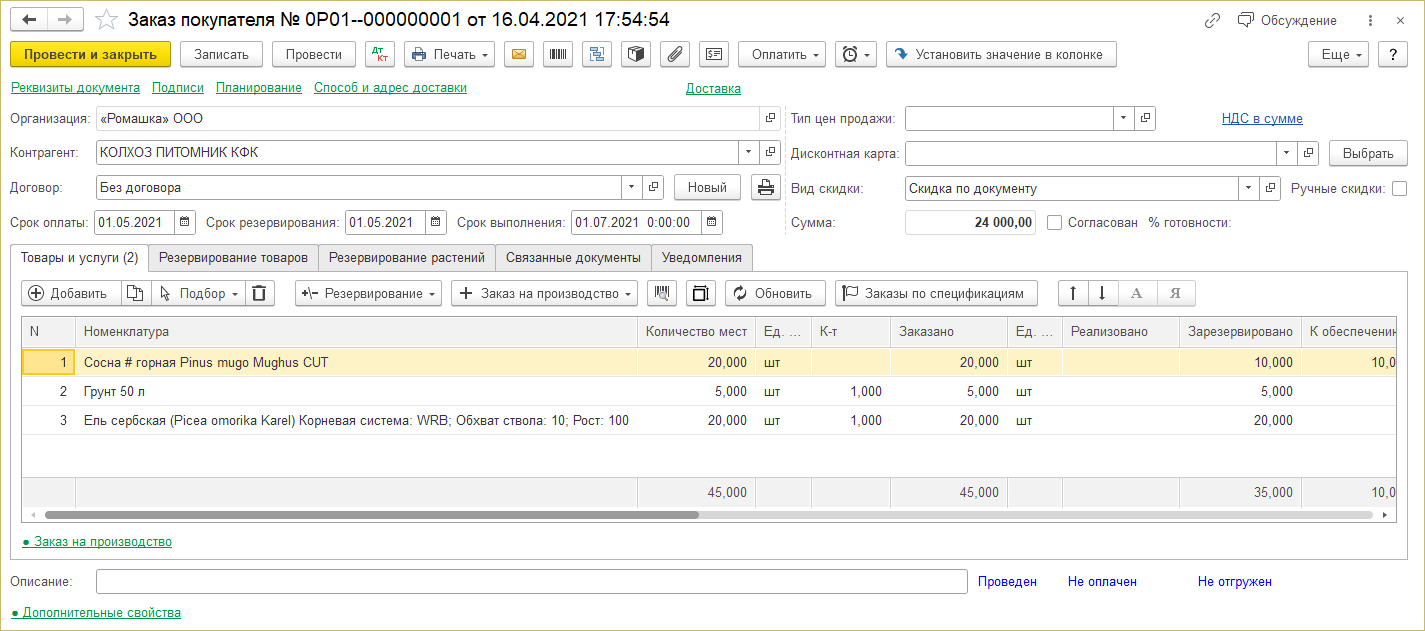Screen dimensions: 1425x631
Task: Click the box package icon
Action: click(x=635, y=54)
